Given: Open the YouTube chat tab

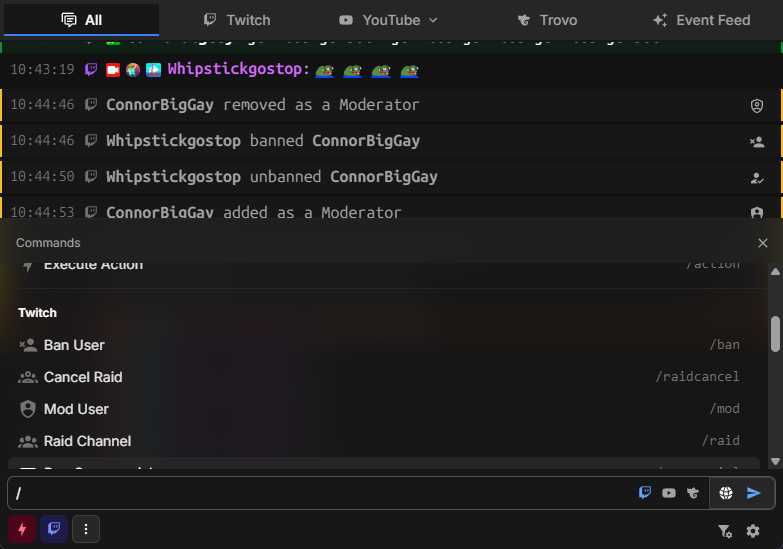Looking at the screenshot, I should (x=380, y=20).
